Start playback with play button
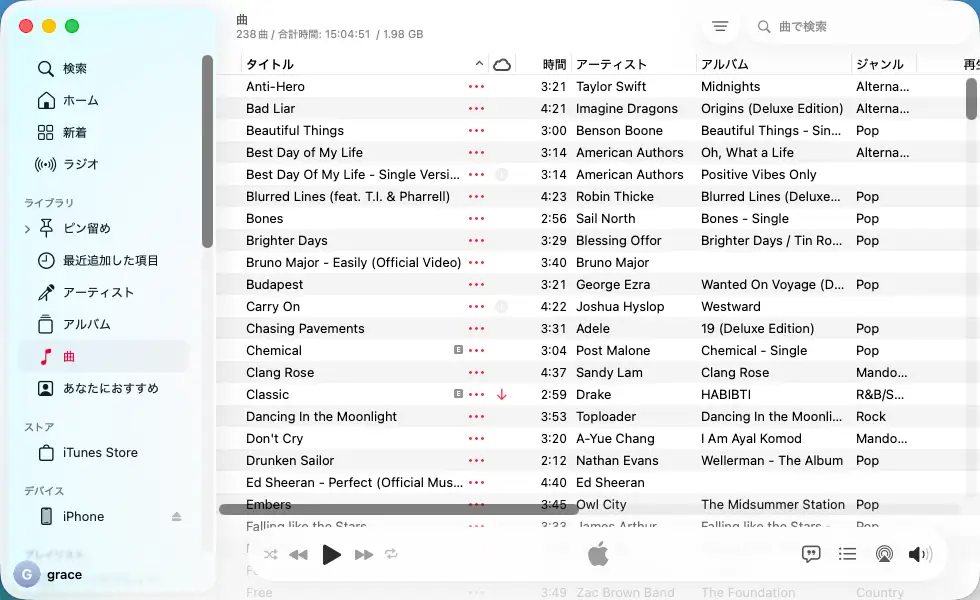Viewport: 980px width, 600px height. [331, 554]
